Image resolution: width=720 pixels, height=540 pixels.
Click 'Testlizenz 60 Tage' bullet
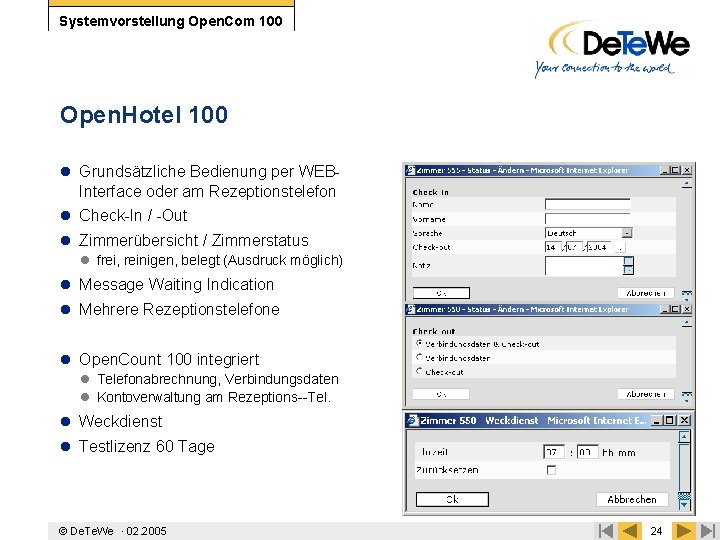pyautogui.click(x=146, y=446)
